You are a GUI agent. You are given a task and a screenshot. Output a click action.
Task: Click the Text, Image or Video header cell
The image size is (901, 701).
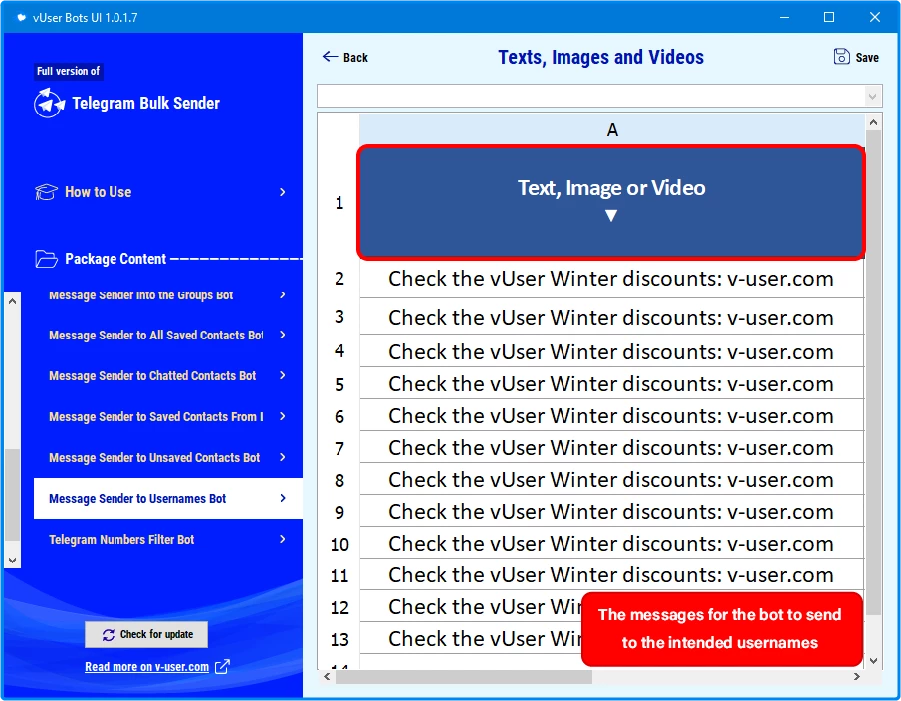click(611, 202)
